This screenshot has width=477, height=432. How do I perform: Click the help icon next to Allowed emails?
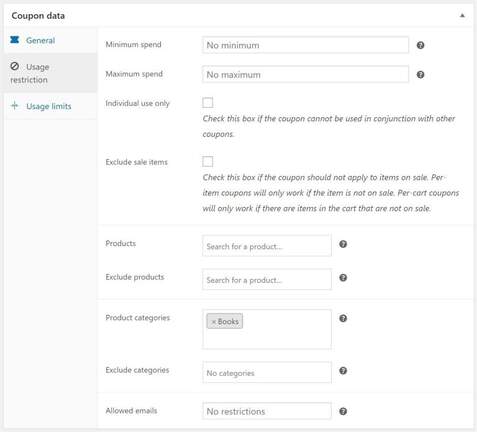click(x=343, y=411)
